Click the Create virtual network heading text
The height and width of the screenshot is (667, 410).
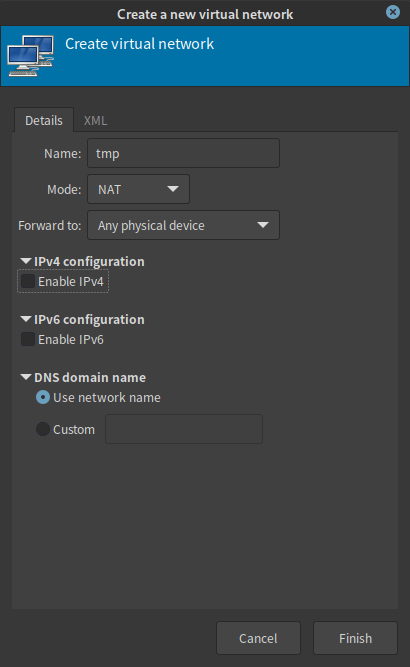[140, 44]
